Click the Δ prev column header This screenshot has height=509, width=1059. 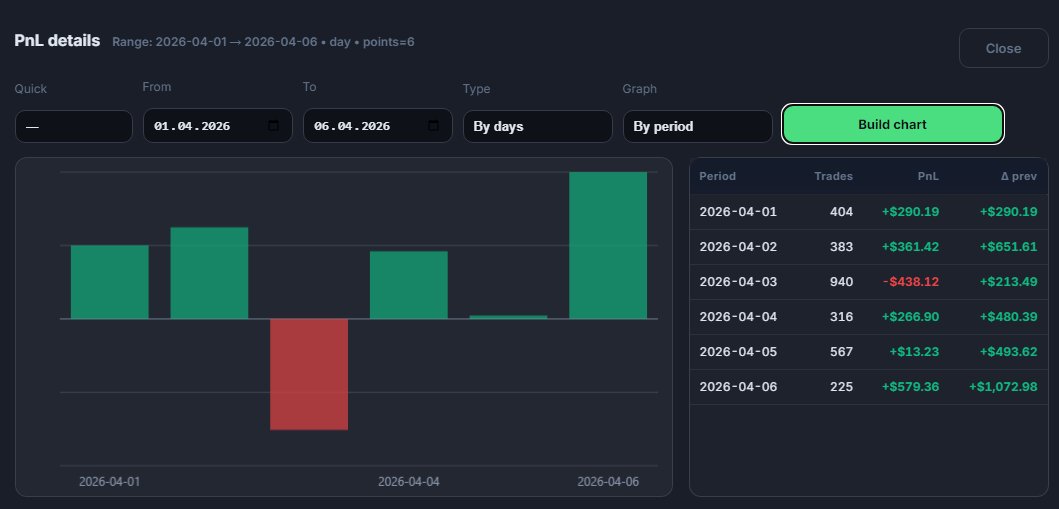(1019, 176)
